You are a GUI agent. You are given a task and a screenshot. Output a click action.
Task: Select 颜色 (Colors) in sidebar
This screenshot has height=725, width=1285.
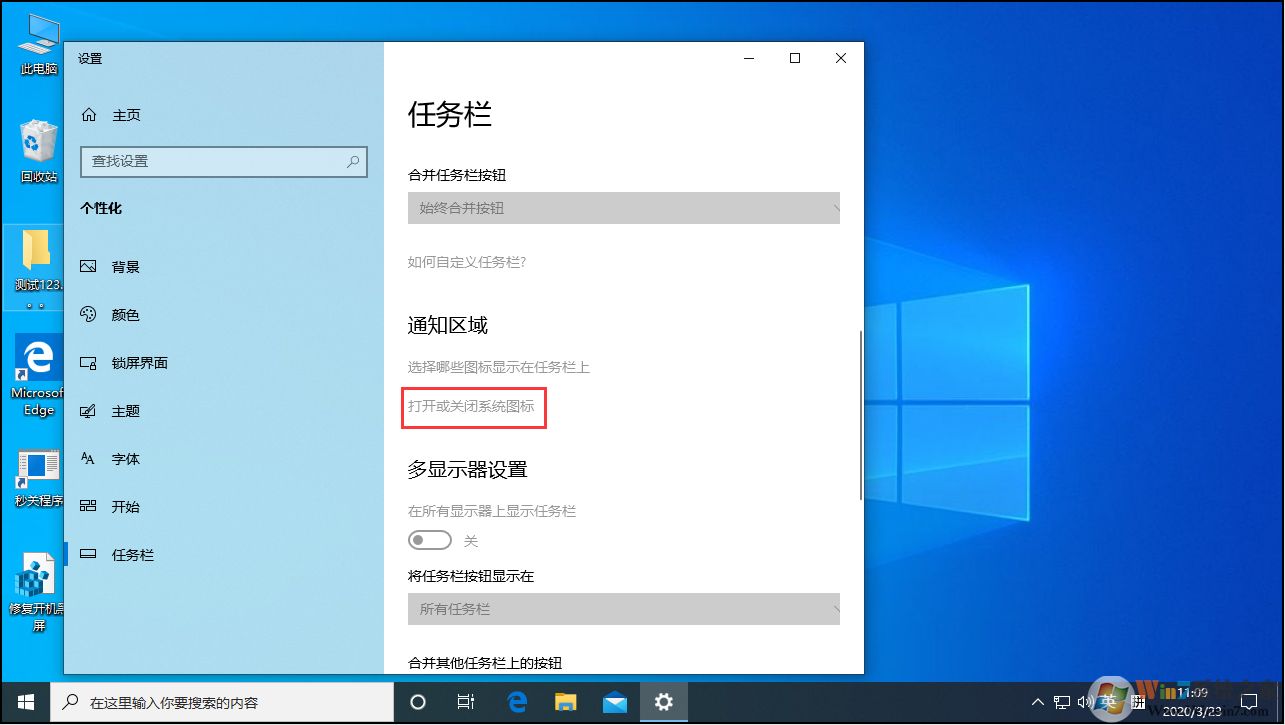127,314
